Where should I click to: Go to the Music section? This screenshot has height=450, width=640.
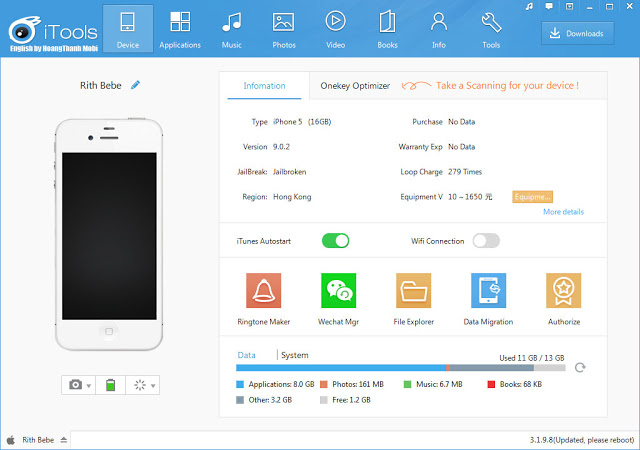click(231, 29)
